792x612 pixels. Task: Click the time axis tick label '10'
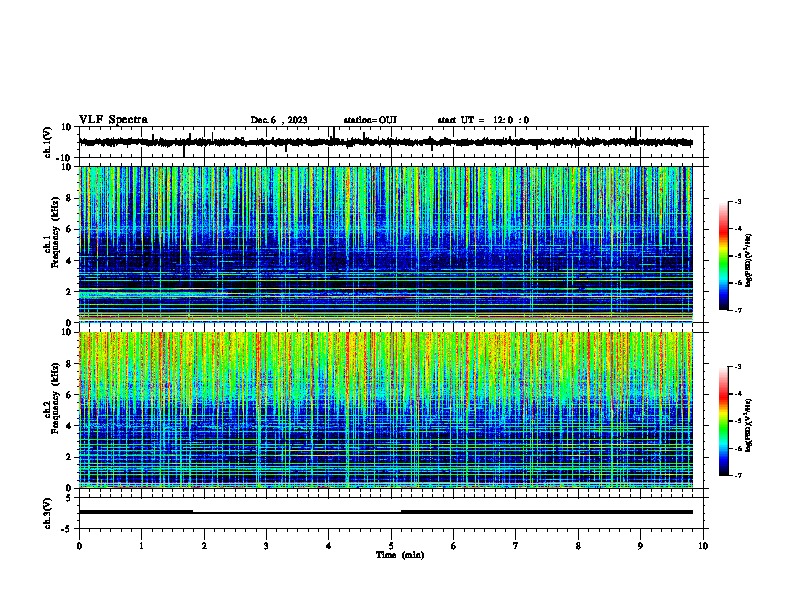(x=703, y=546)
